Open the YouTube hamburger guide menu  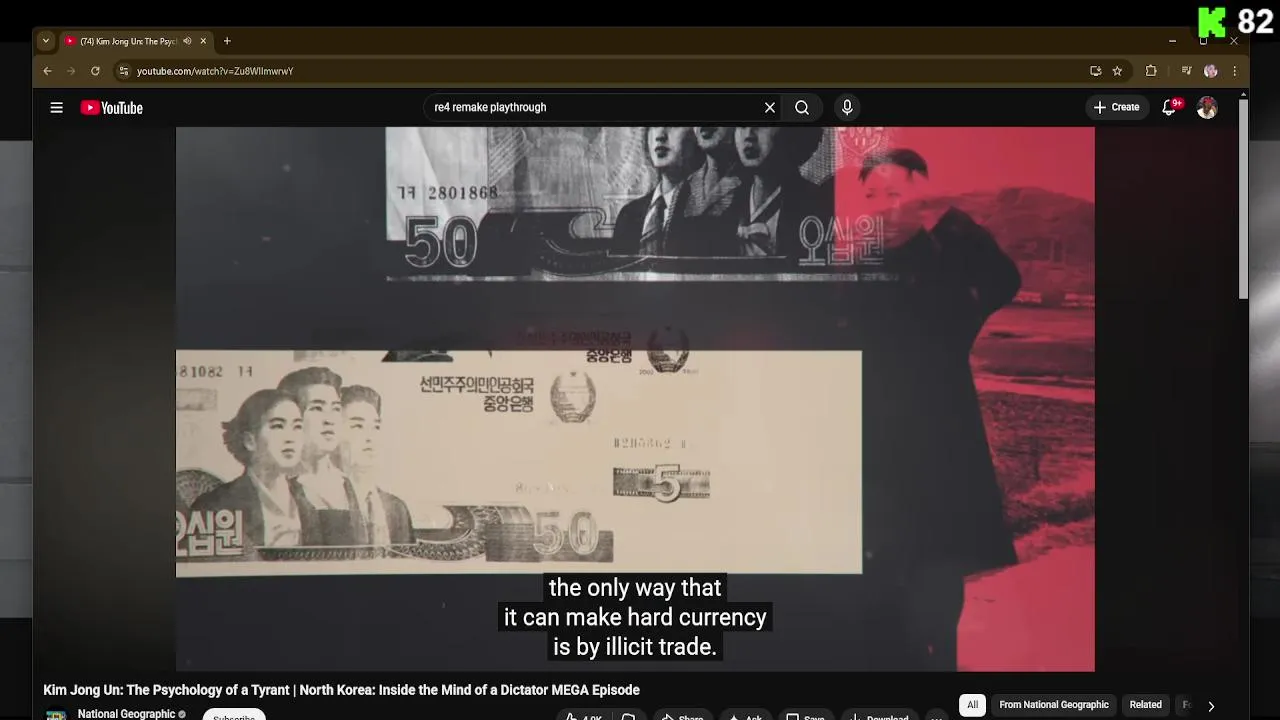[x=57, y=108]
